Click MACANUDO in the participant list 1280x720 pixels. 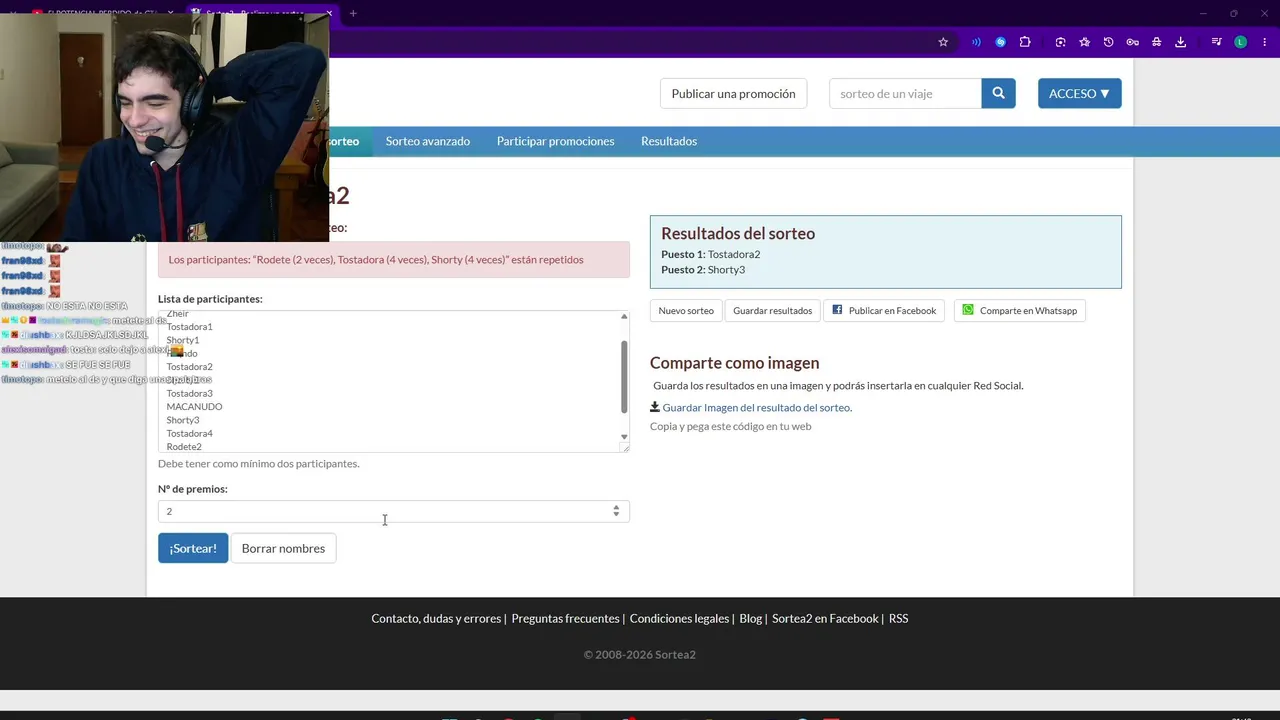coord(194,407)
